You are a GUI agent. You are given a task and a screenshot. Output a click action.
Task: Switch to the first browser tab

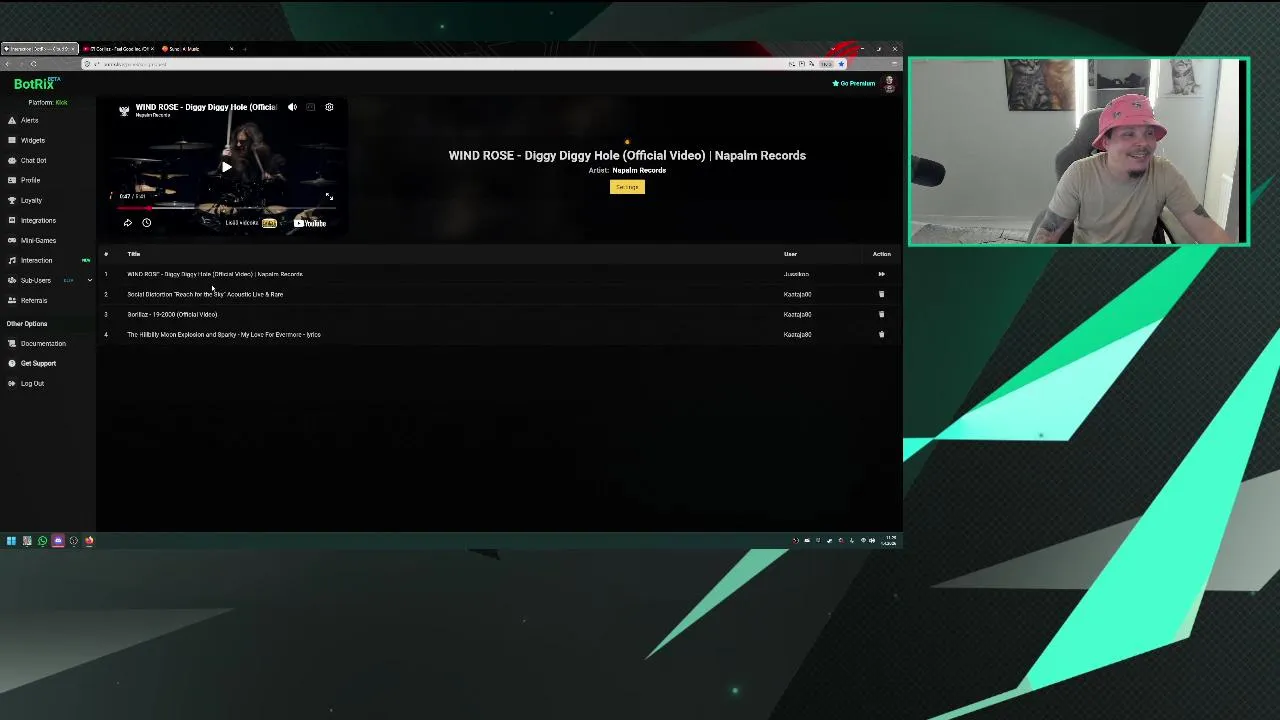click(39, 49)
